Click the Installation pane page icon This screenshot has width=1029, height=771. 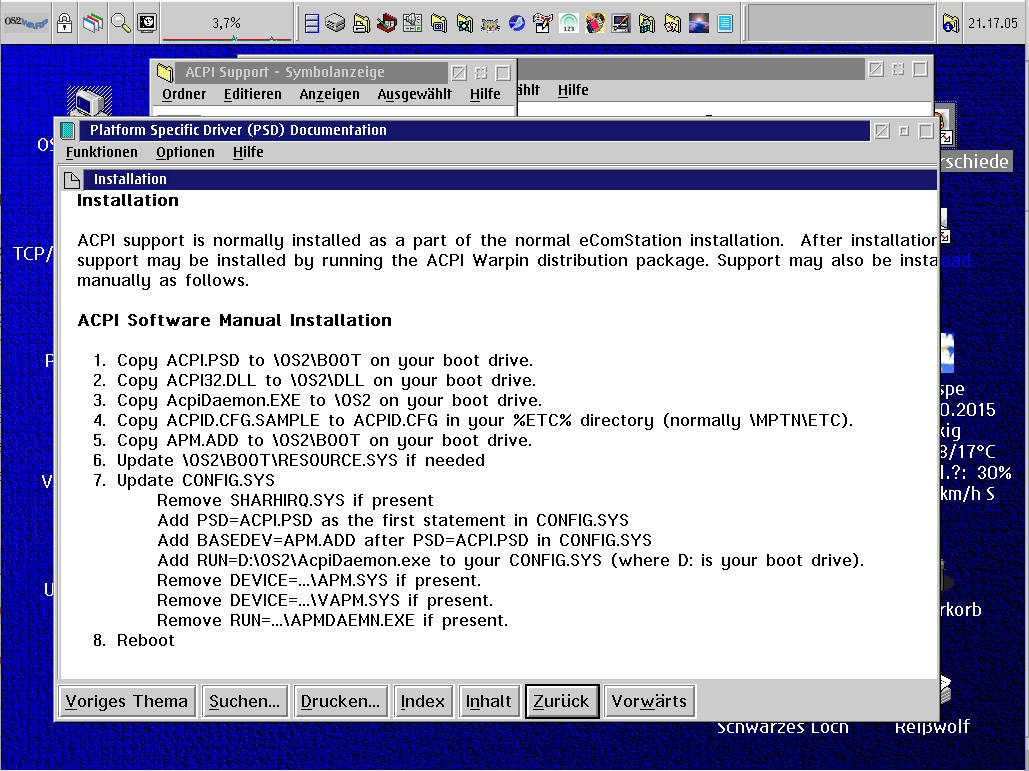point(72,180)
